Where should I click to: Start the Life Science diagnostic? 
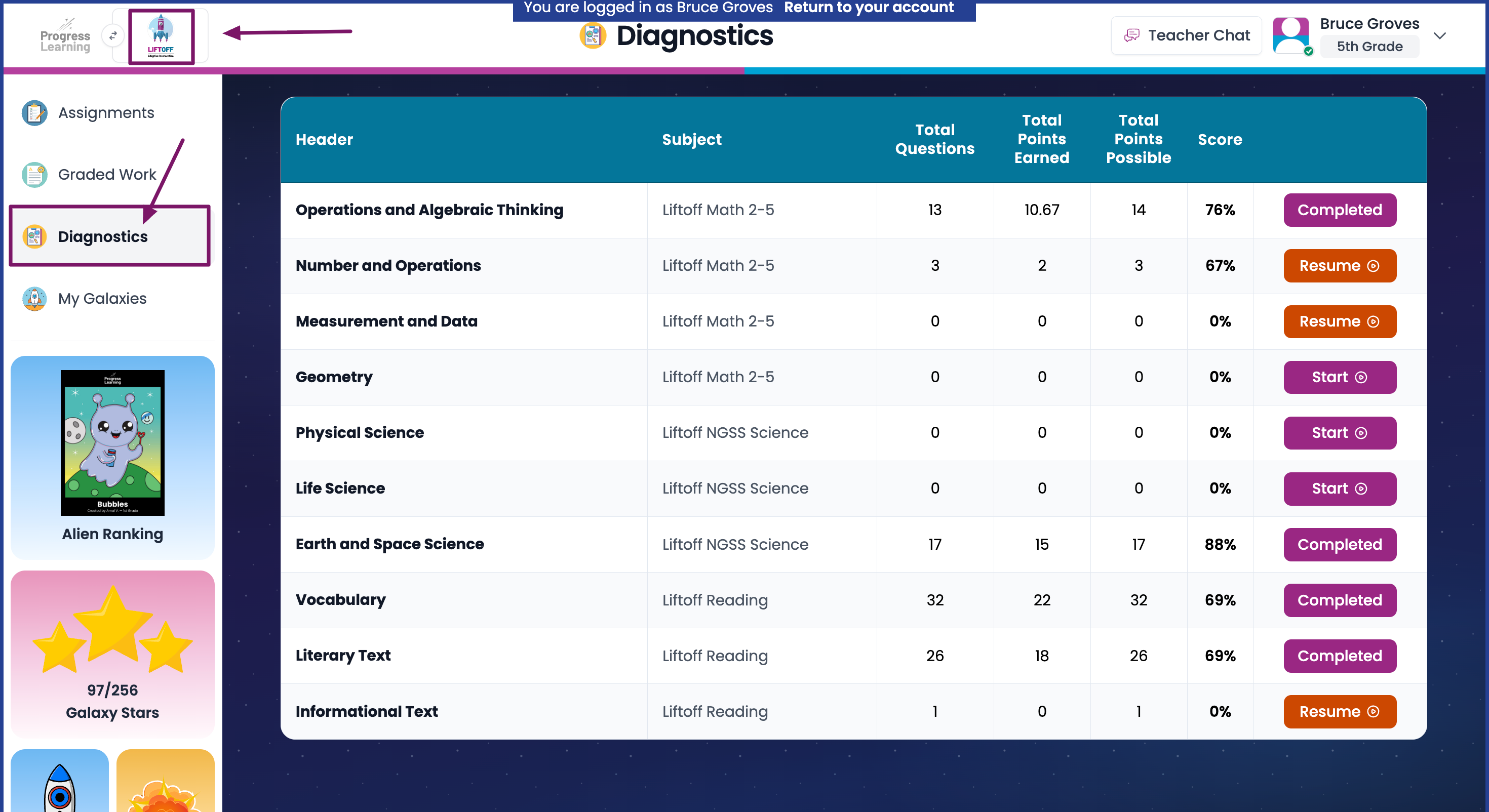point(1339,489)
